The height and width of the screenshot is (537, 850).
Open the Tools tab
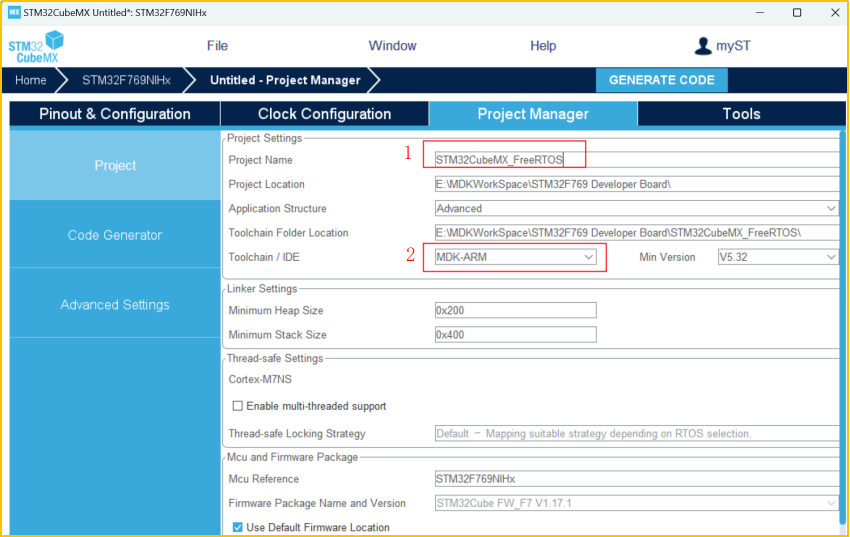pos(741,114)
